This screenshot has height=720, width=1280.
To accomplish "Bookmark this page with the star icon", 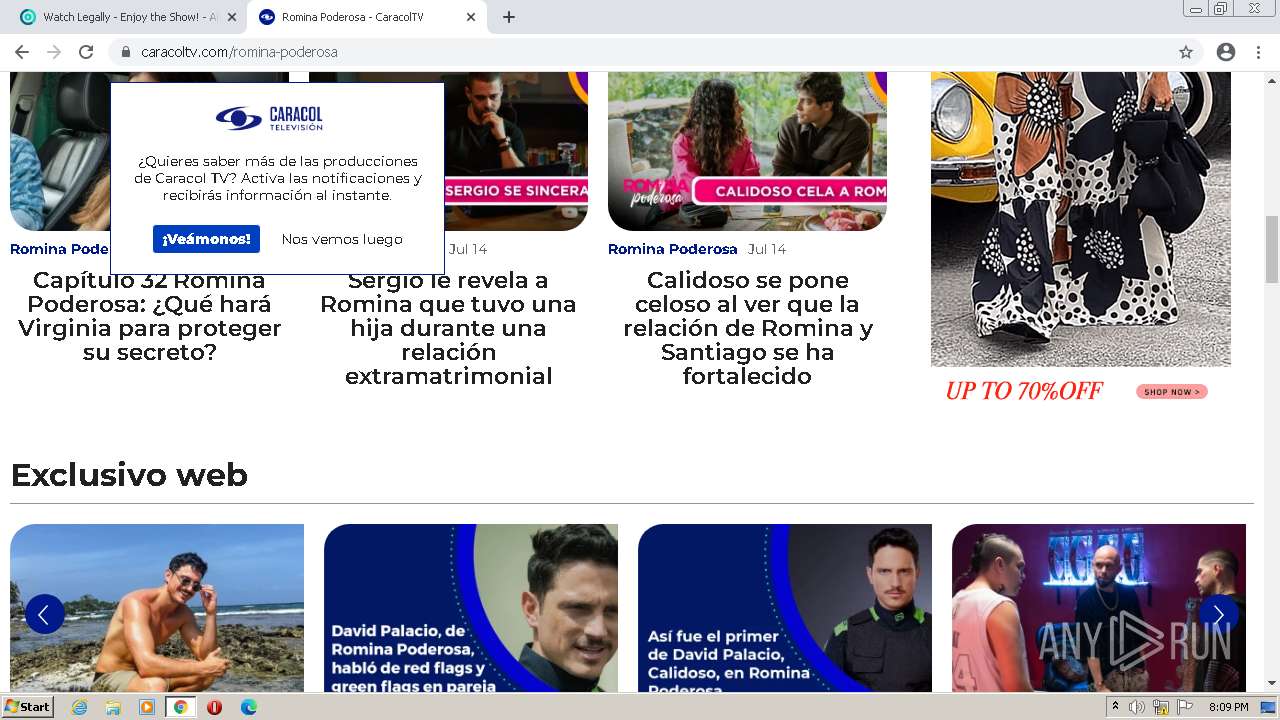I will pyautogui.click(x=1186, y=52).
